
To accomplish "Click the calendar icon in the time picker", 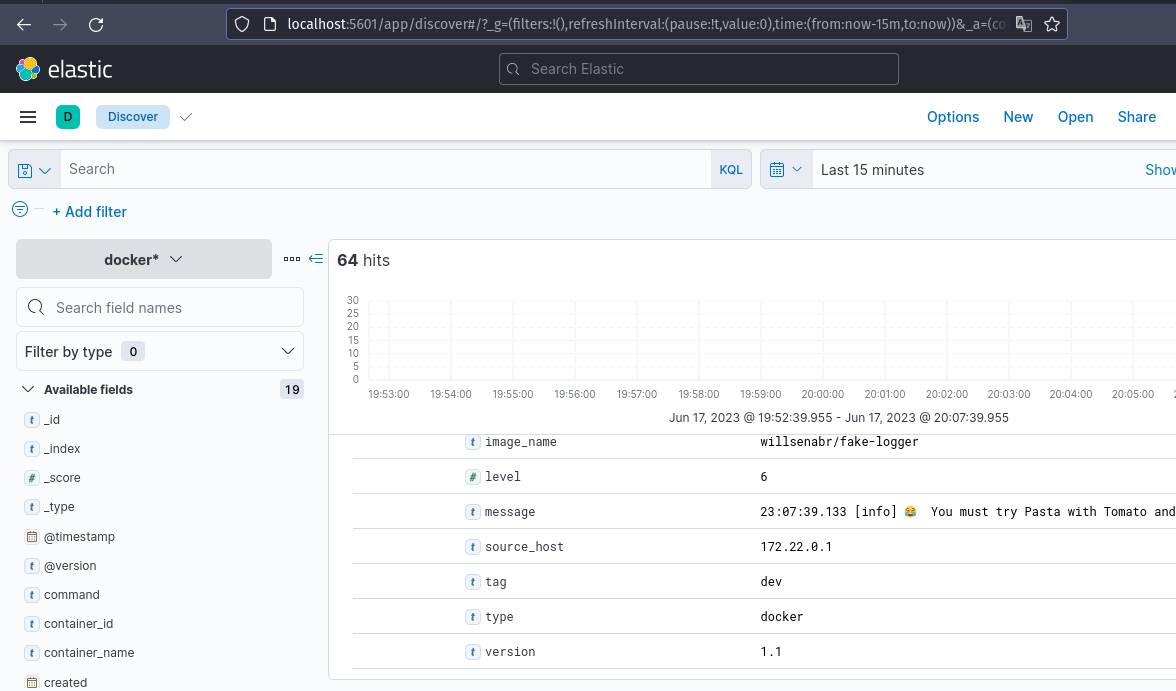I will click(780, 168).
